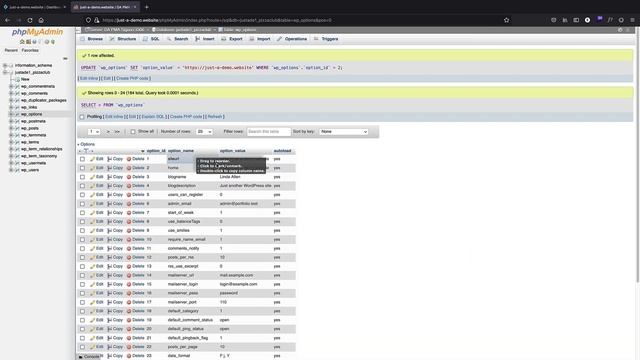This screenshot has height=360, width=640.
Task: Open wp_usermeta table
Action: point(33,163)
